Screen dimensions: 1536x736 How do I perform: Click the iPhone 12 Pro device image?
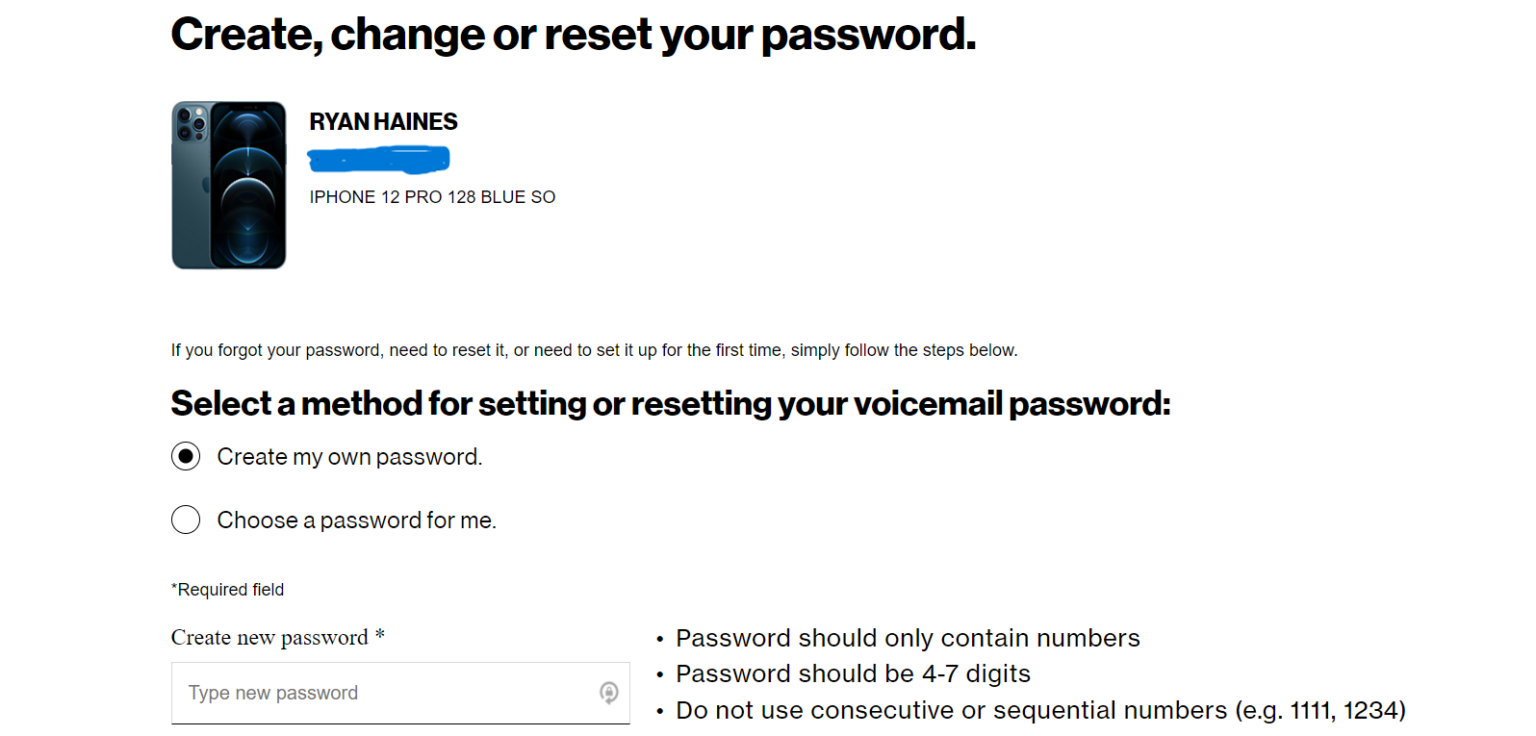tap(228, 184)
